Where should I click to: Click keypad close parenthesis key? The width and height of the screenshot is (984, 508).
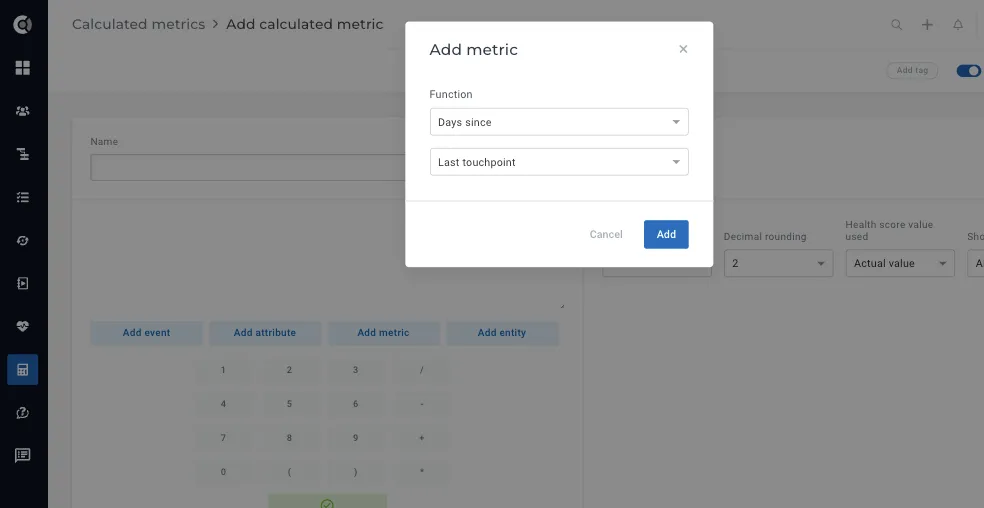[355, 472]
